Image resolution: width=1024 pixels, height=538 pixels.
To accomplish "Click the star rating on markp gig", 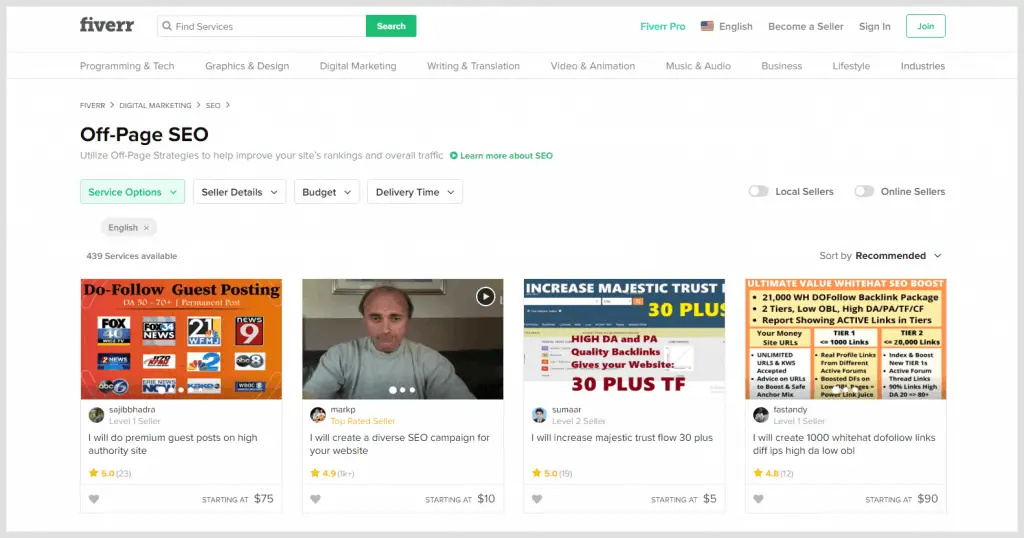I will pos(332,473).
